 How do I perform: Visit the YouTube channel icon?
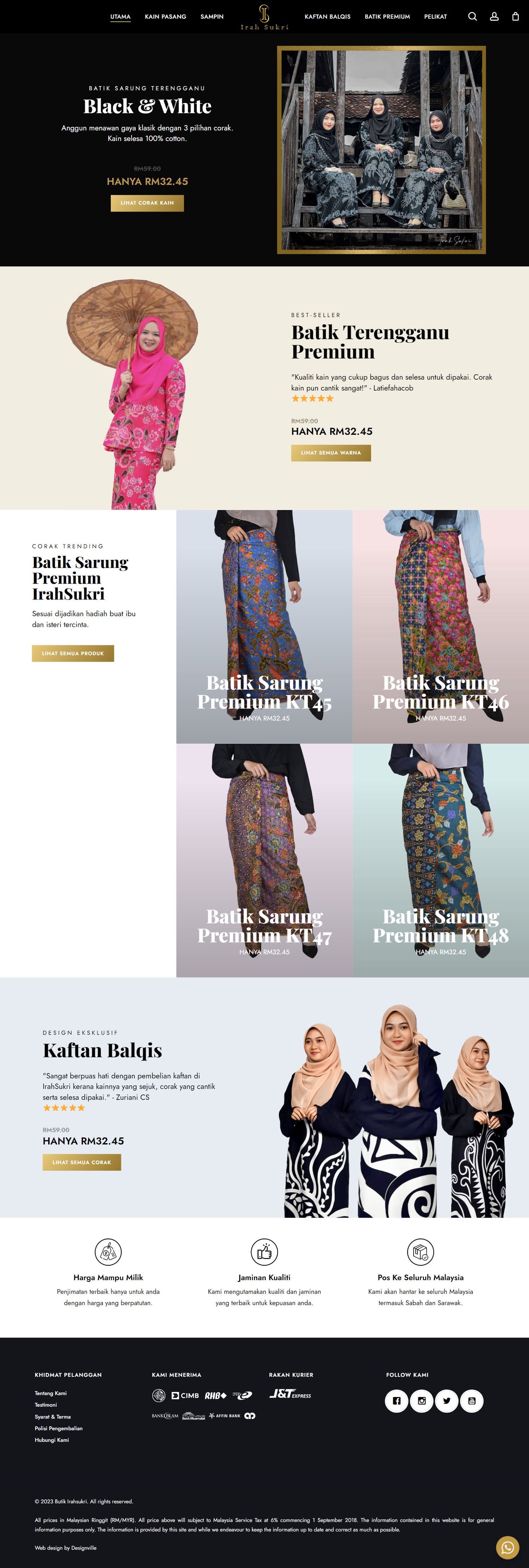tap(472, 1401)
